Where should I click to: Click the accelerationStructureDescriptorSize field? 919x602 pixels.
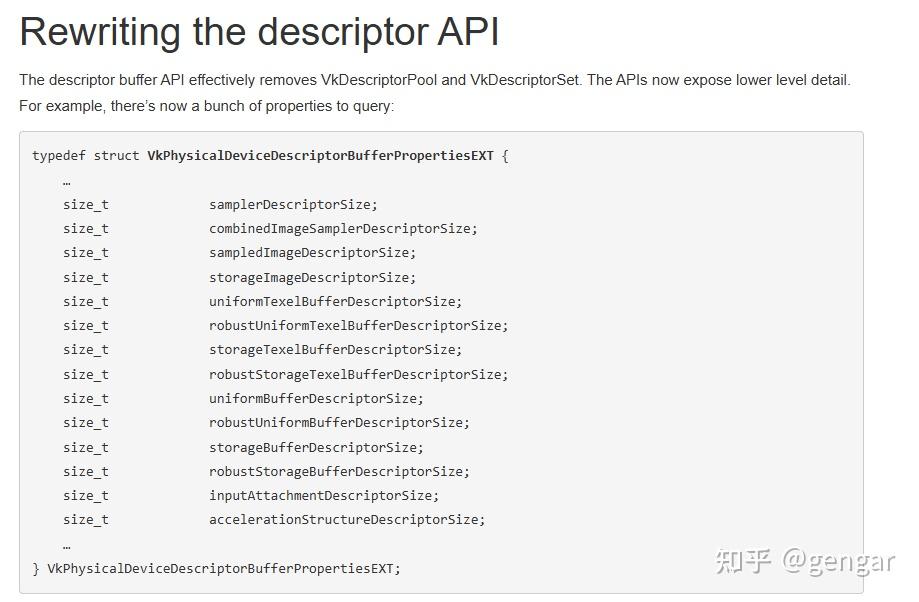click(347, 519)
